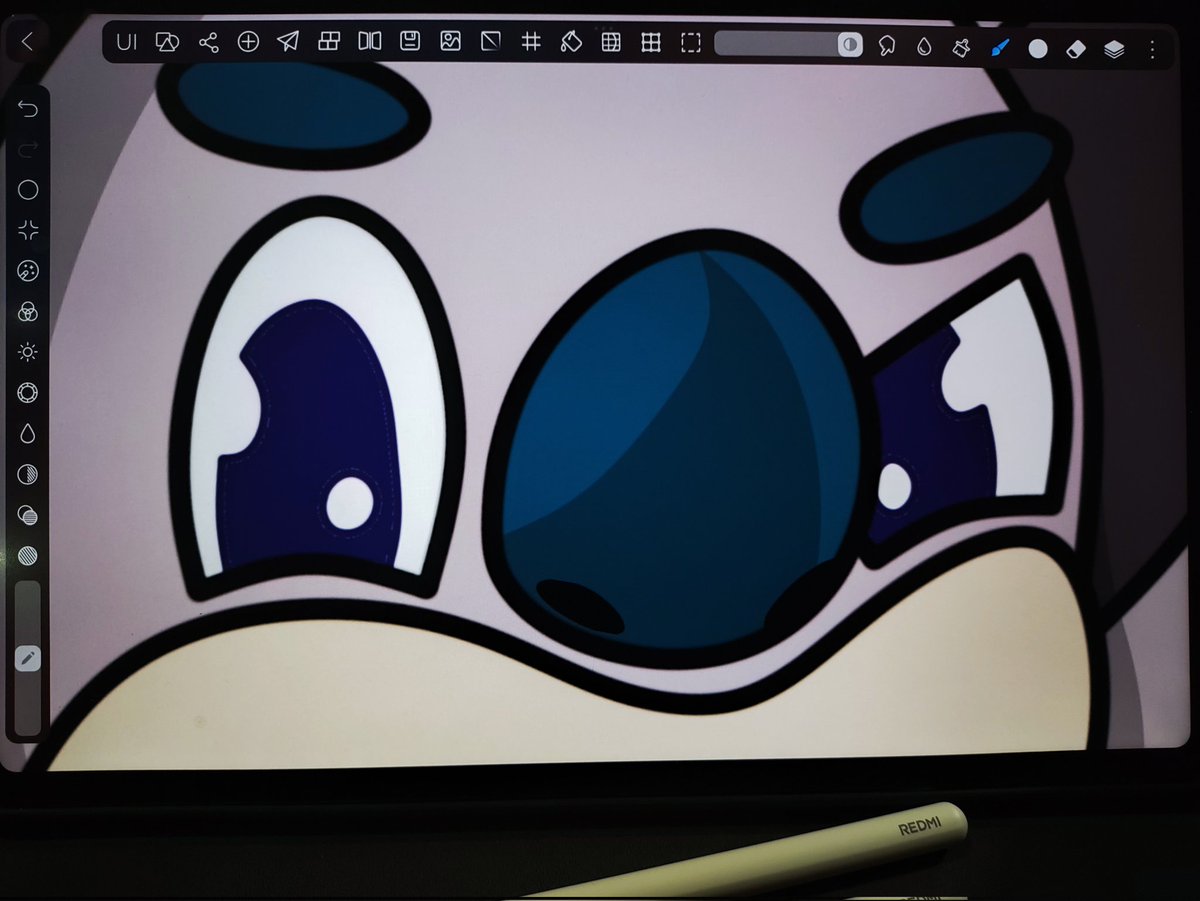Click the paper plane send icon
This screenshot has width=1200, height=901.
coord(288,42)
